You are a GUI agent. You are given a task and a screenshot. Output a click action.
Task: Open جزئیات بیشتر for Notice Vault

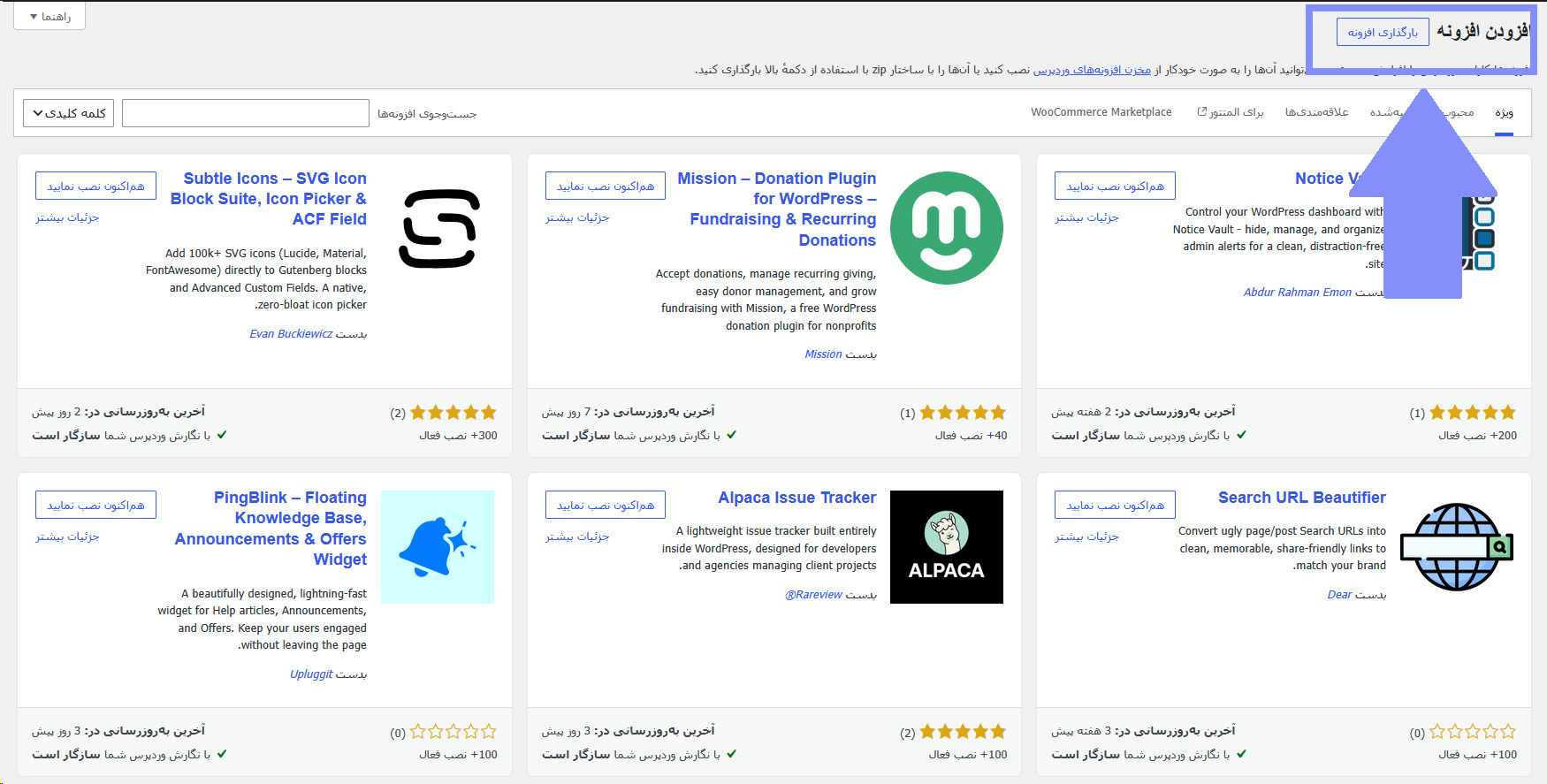tap(1086, 217)
